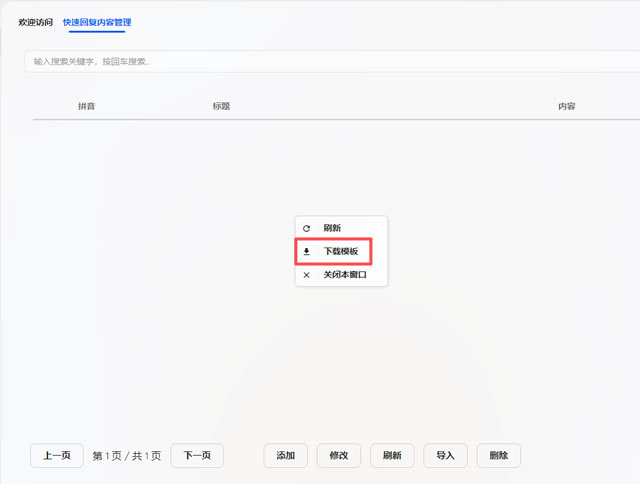The height and width of the screenshot is (484, 640).
Task: Click the 标题 column header
Action: click(221, 106)
